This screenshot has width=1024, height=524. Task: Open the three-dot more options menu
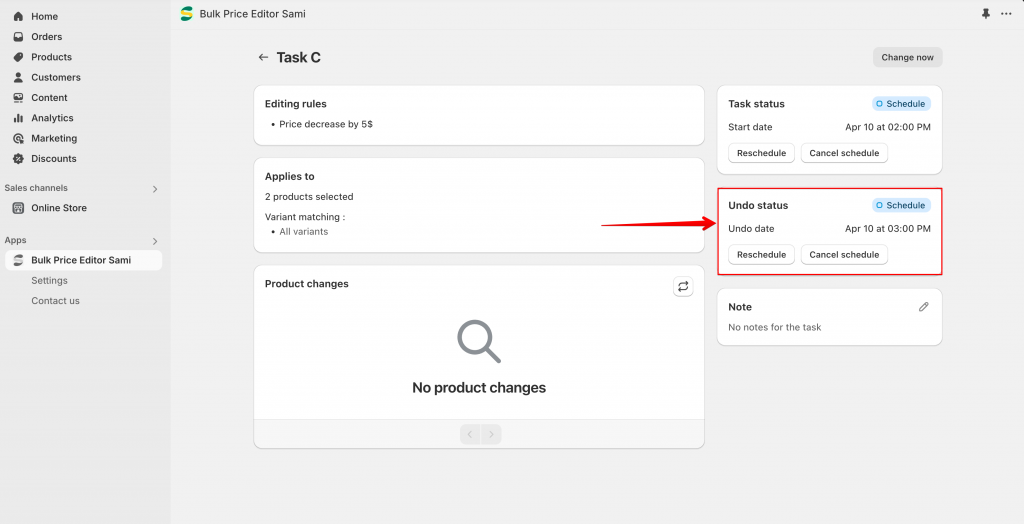[x=1006, y=14]
